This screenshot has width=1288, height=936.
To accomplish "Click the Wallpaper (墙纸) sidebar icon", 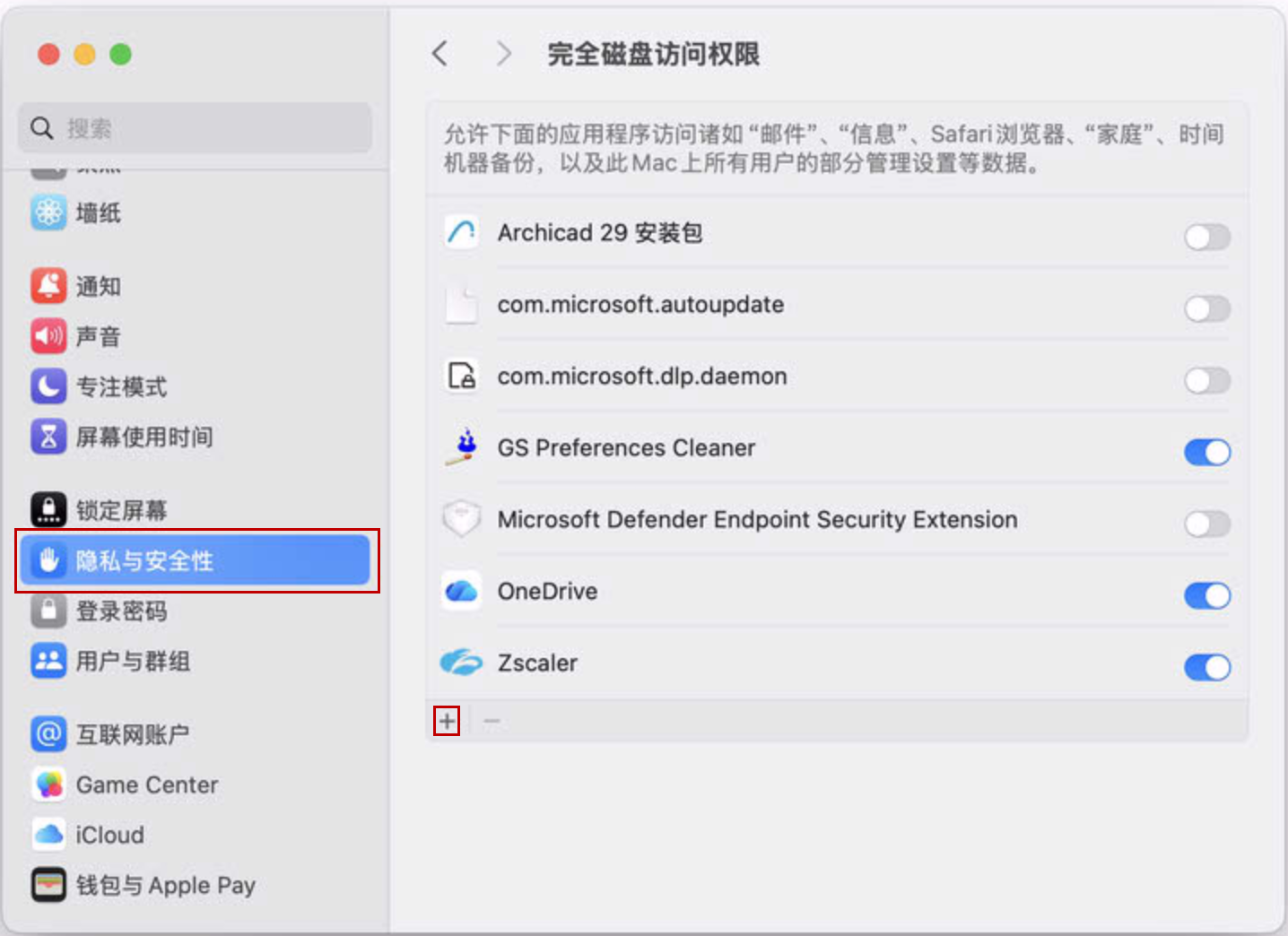I will (x=48, y=212).
